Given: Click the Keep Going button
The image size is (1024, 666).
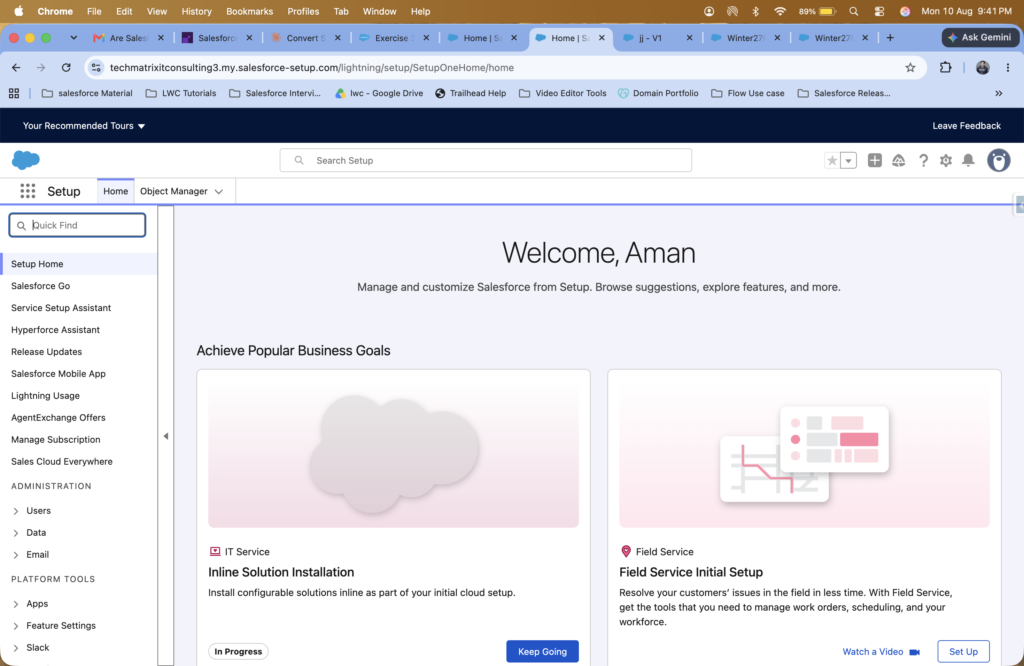Looking at the screenshot, I should [x=542, y=651].
